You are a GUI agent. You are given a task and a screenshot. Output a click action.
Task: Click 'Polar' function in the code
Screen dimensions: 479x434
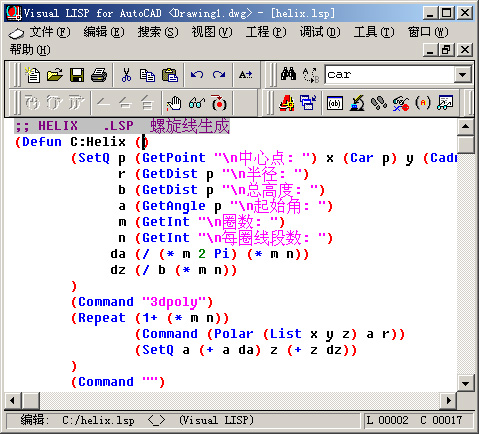[234, 334]
